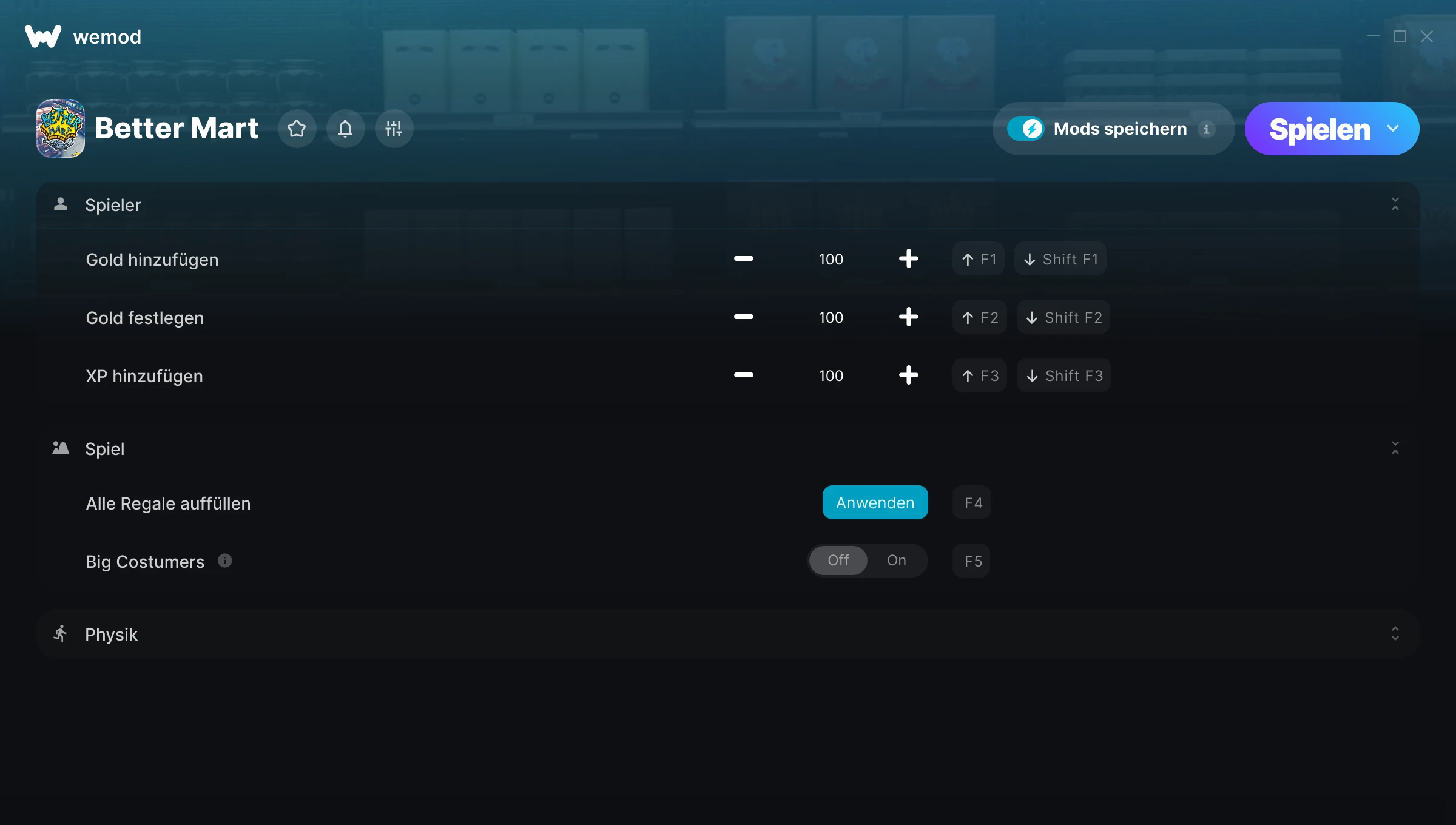Turn Big Costumers On
This screenshot has width=1456, height=825.
[897, 561]
